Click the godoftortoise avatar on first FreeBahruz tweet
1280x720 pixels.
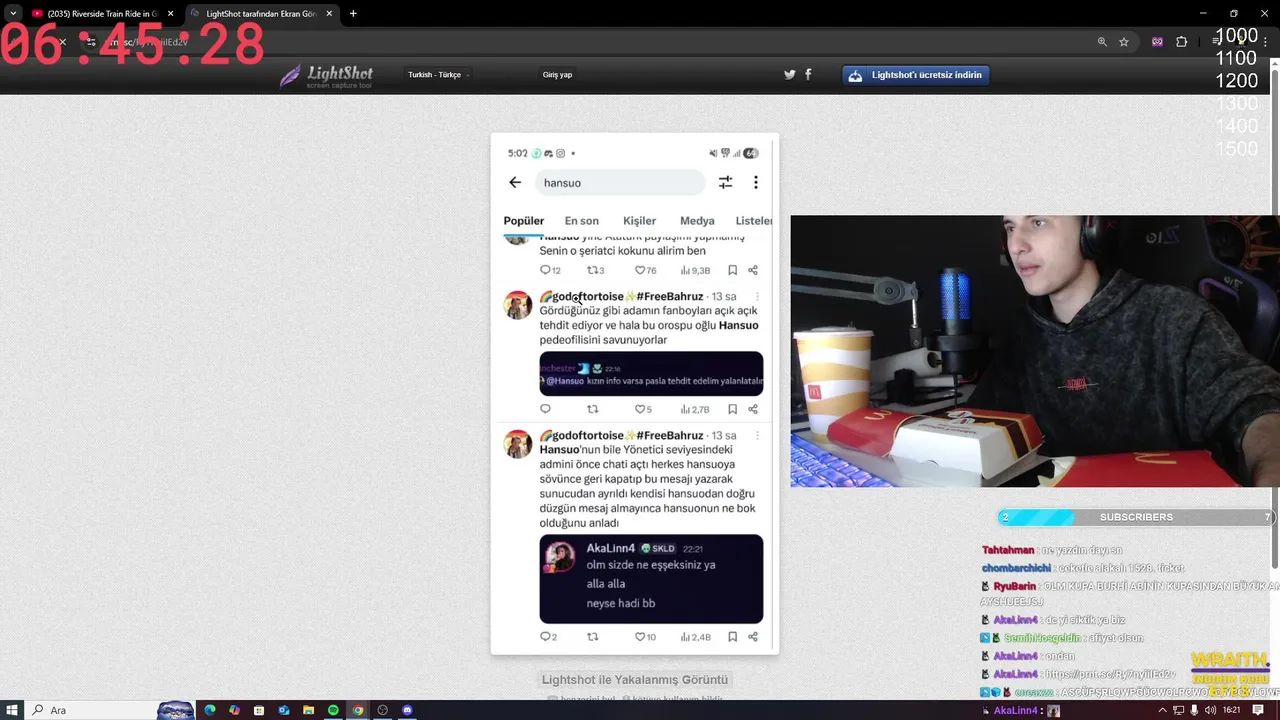518,305
